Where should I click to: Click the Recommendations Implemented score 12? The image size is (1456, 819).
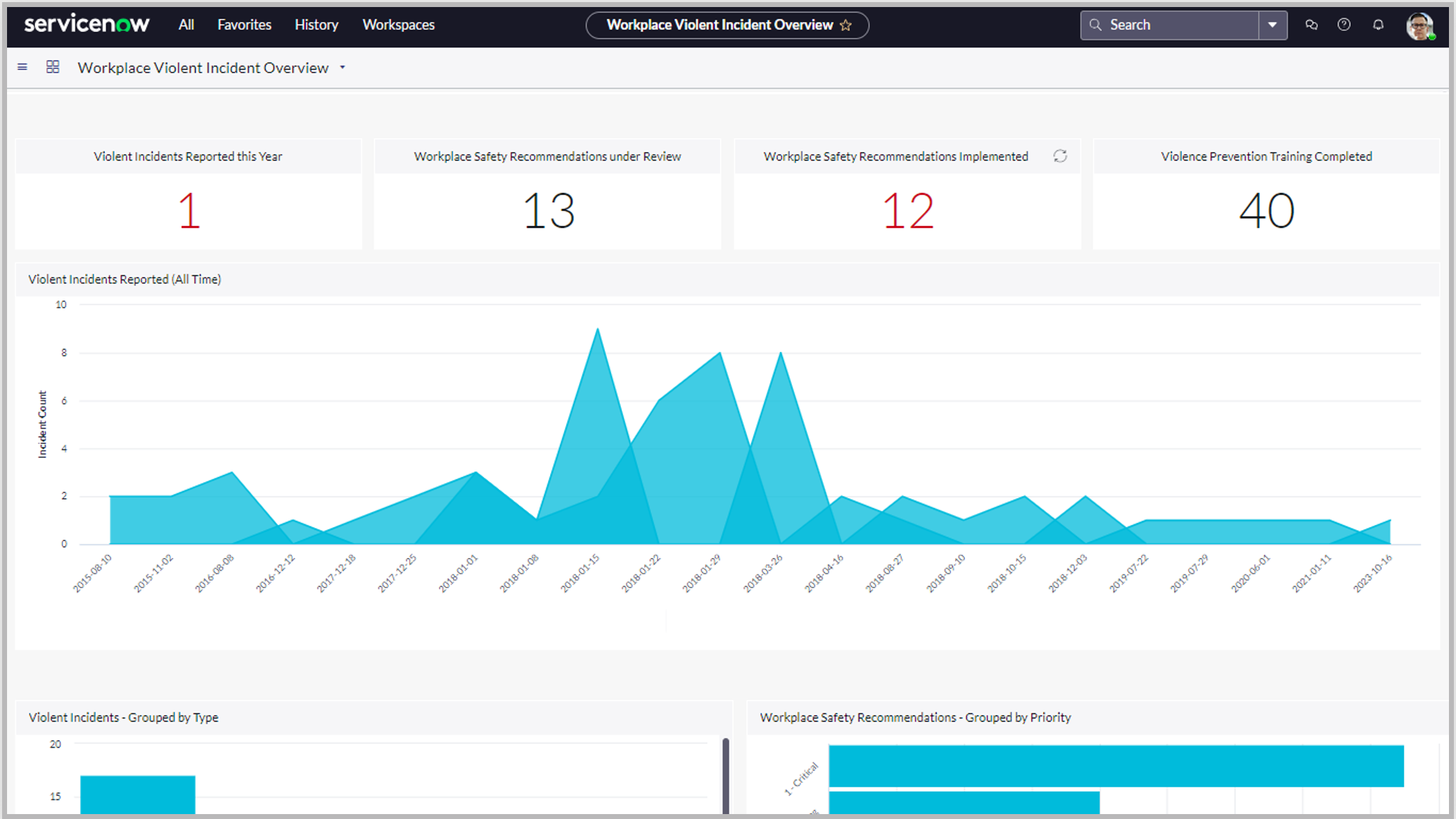tap(908, 210)
